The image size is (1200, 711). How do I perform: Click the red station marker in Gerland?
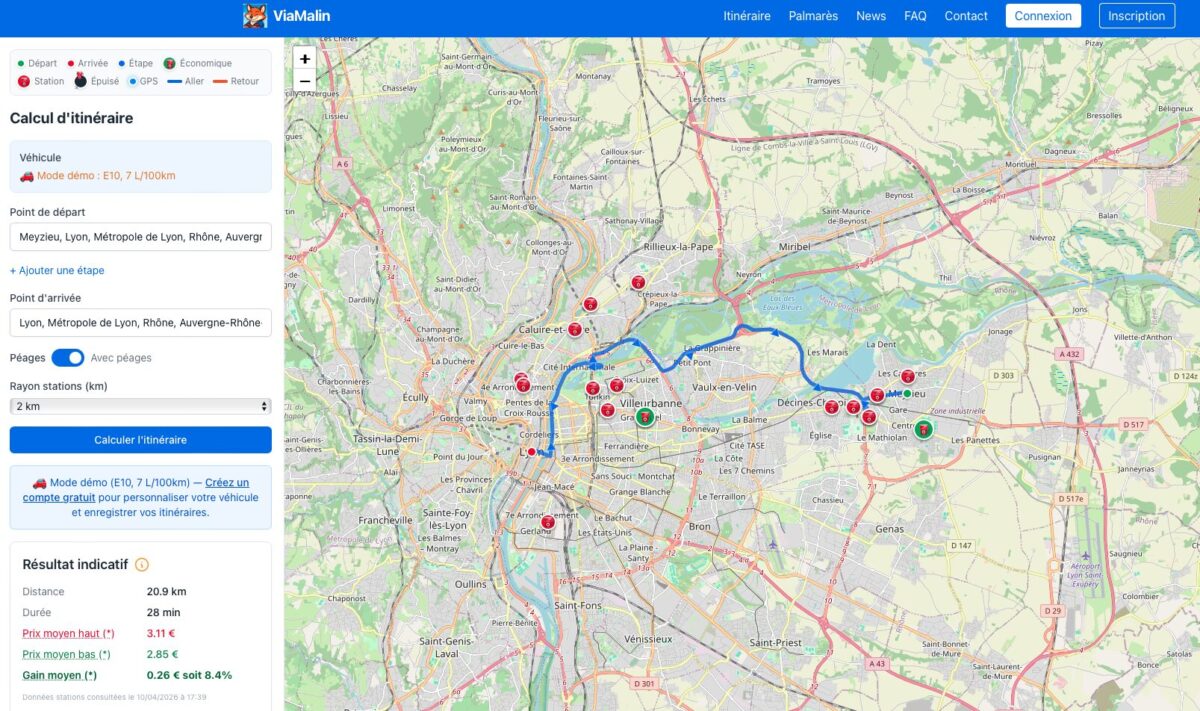548,522
